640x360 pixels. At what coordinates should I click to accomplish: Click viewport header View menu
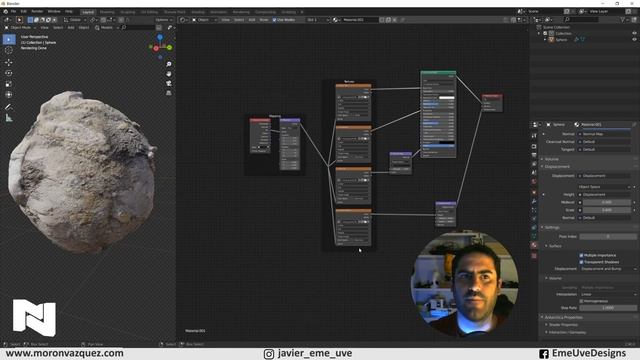pos(44,27)
